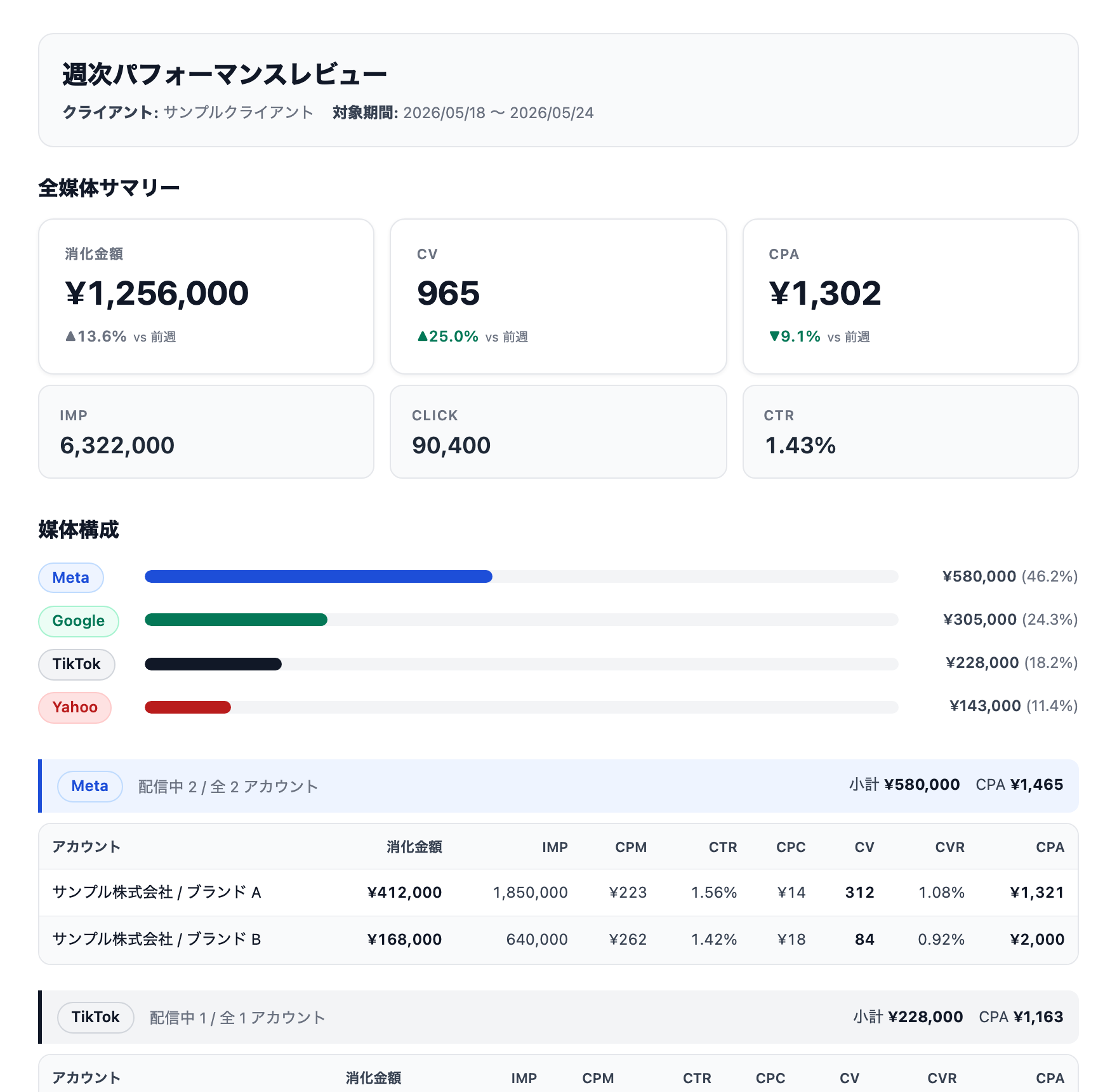
Task: Click the 1.08% CVR cell
Action: (x=942, y=893)
